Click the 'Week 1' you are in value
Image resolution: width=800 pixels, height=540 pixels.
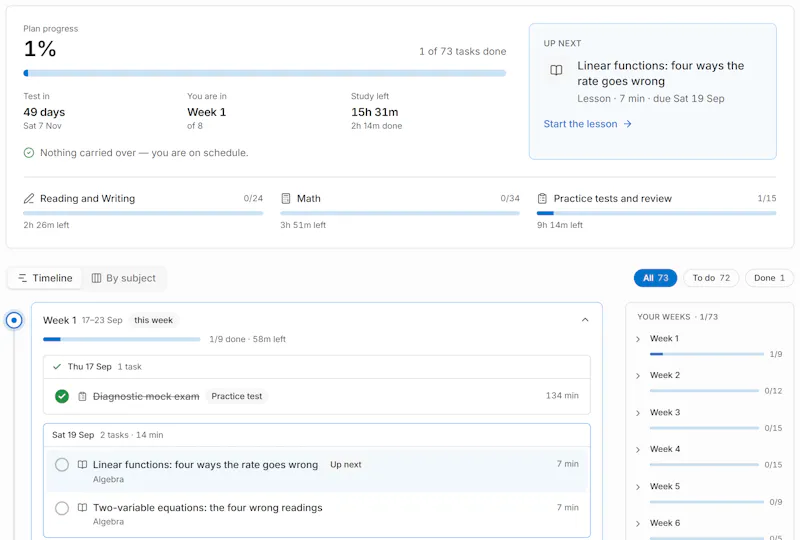pyautogui.click(x=207, y=112)
